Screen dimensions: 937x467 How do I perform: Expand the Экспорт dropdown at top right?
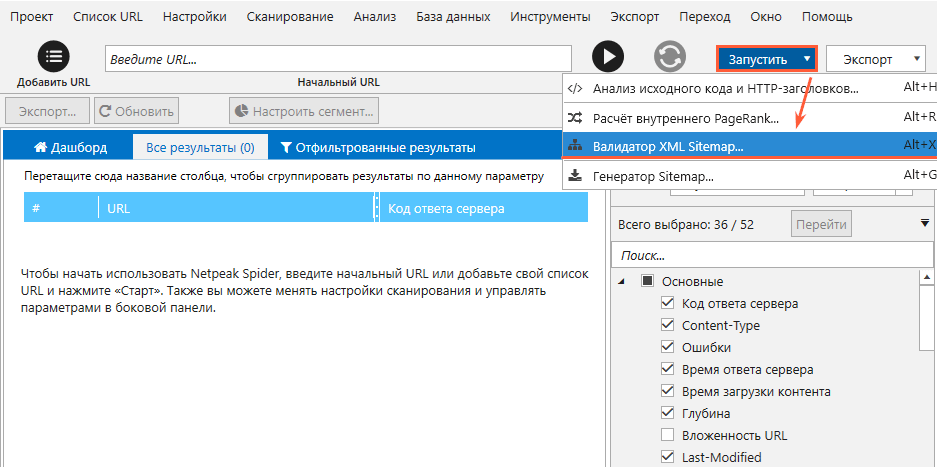pyautogui.click(x=875, y=59)
